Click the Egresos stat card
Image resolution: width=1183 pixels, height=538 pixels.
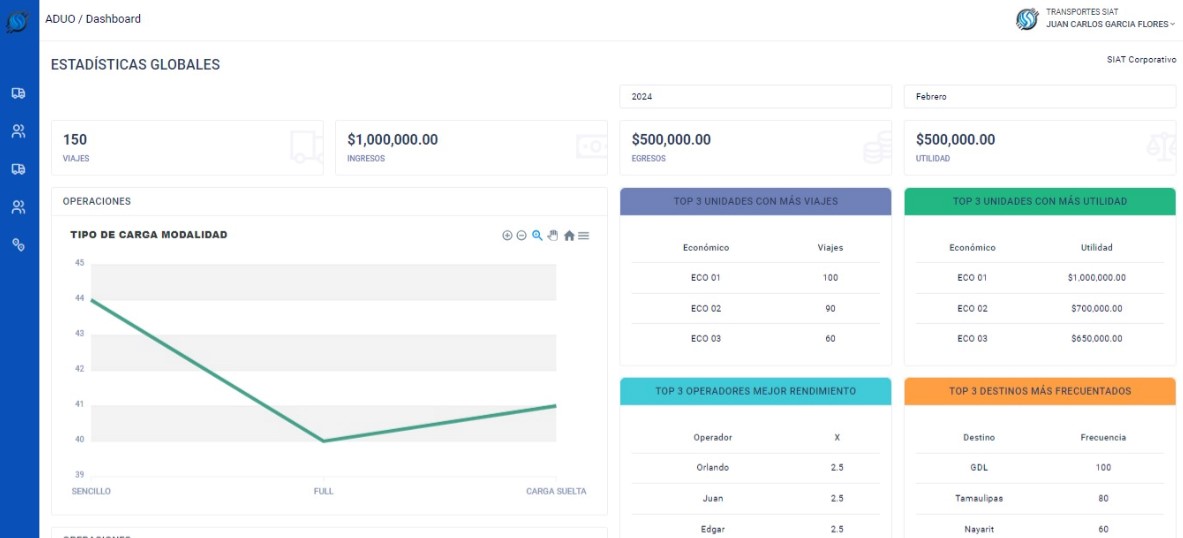(x=755, y=148)
